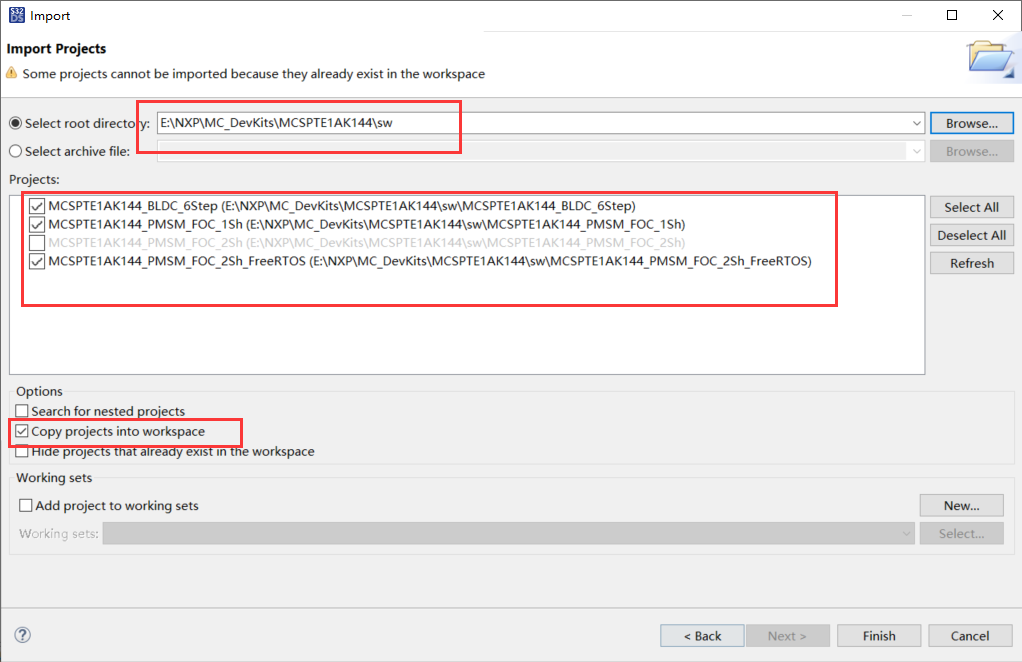Go Back to previous wizard page

point(702,636)
